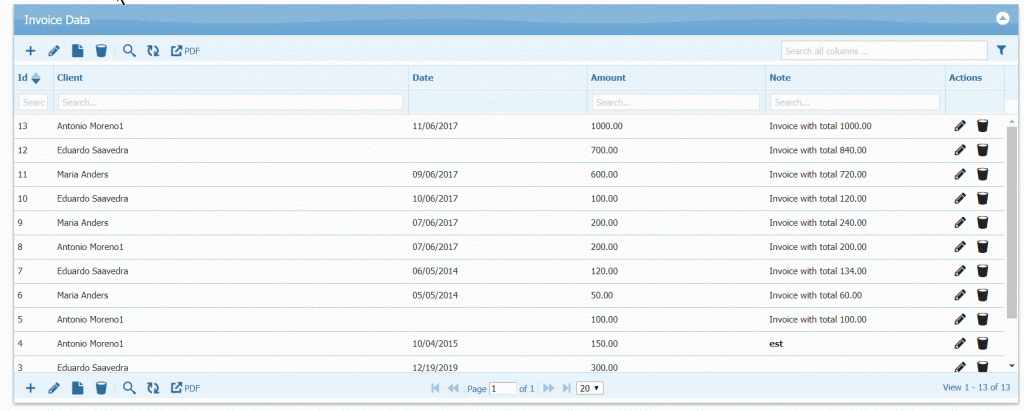The image size is (1024, 411).
Task: Click the filter funnel icon
Action: (x=1002, y=49)
